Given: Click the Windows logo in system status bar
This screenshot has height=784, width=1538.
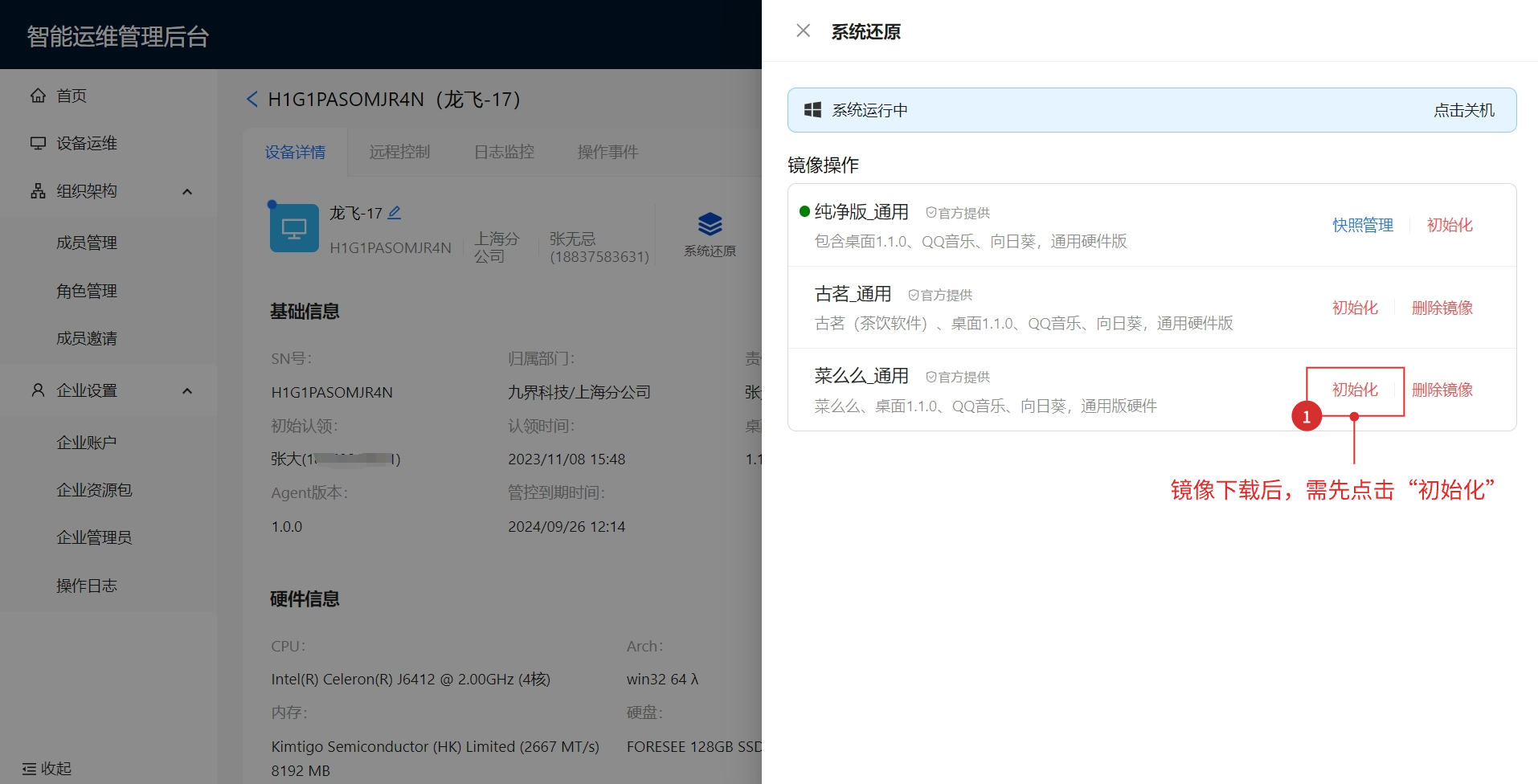Looking at the screenshot, I should (812, 110).
